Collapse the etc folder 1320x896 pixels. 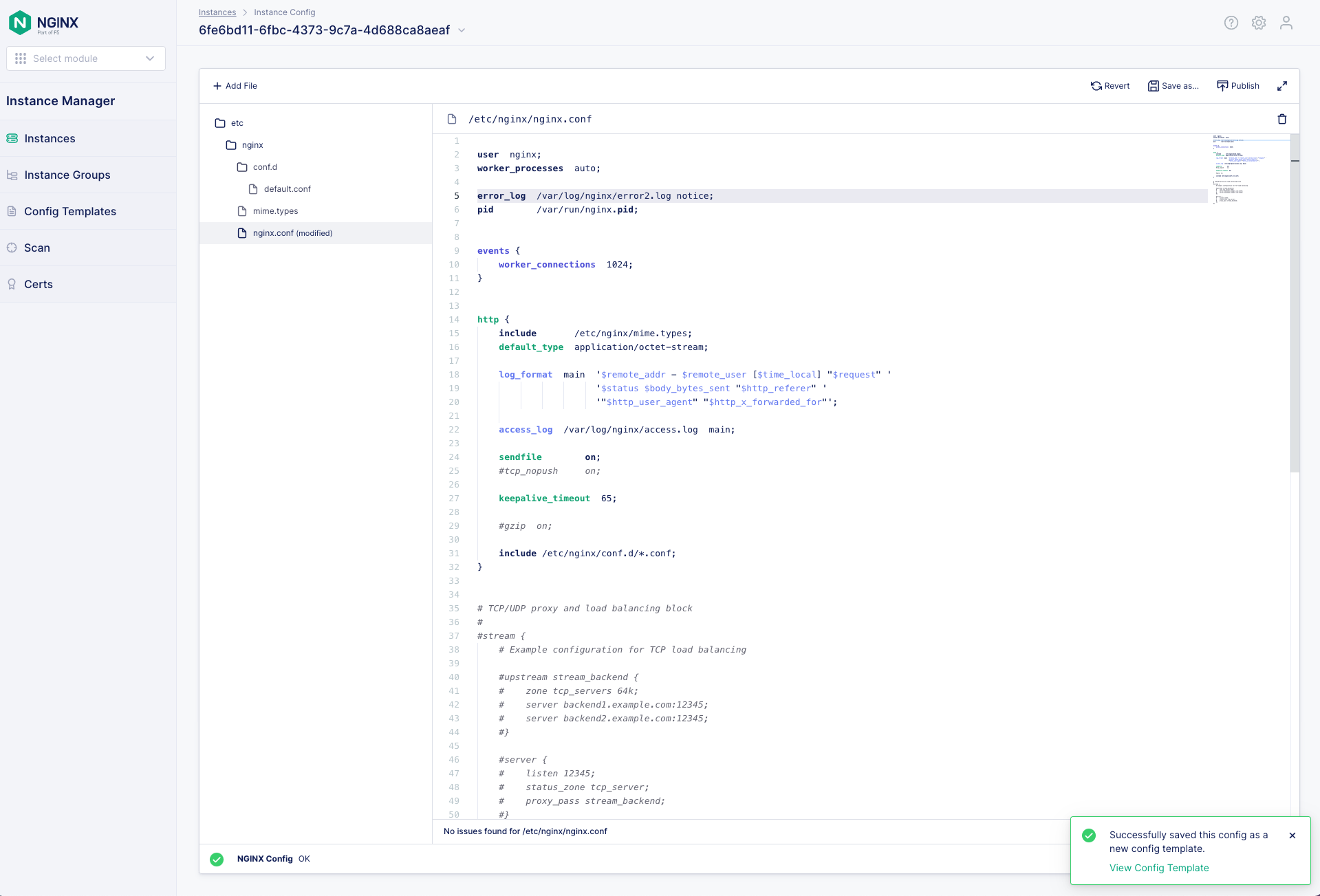click(229, 123)
